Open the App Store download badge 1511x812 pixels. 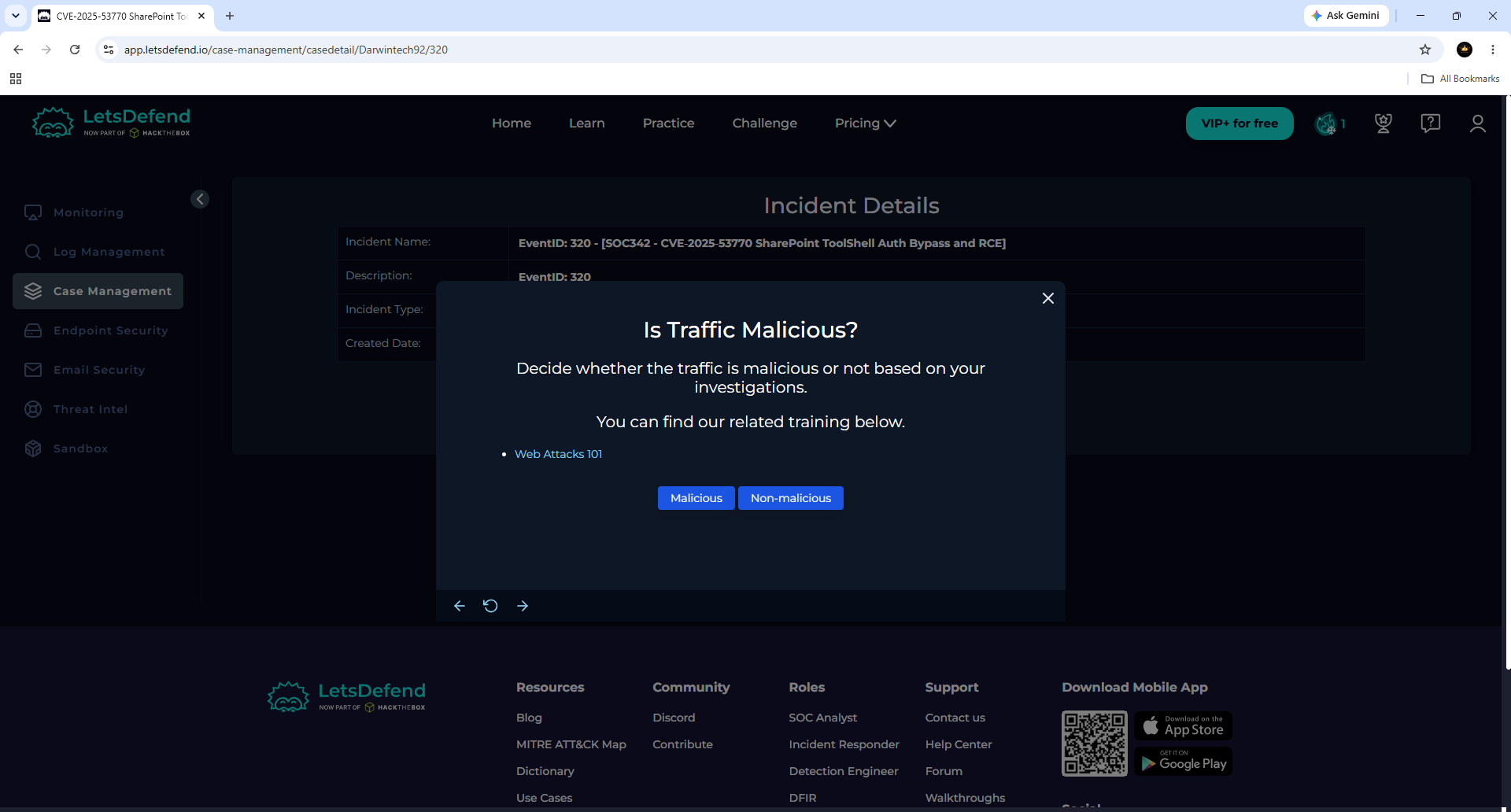click(1183, 725)
